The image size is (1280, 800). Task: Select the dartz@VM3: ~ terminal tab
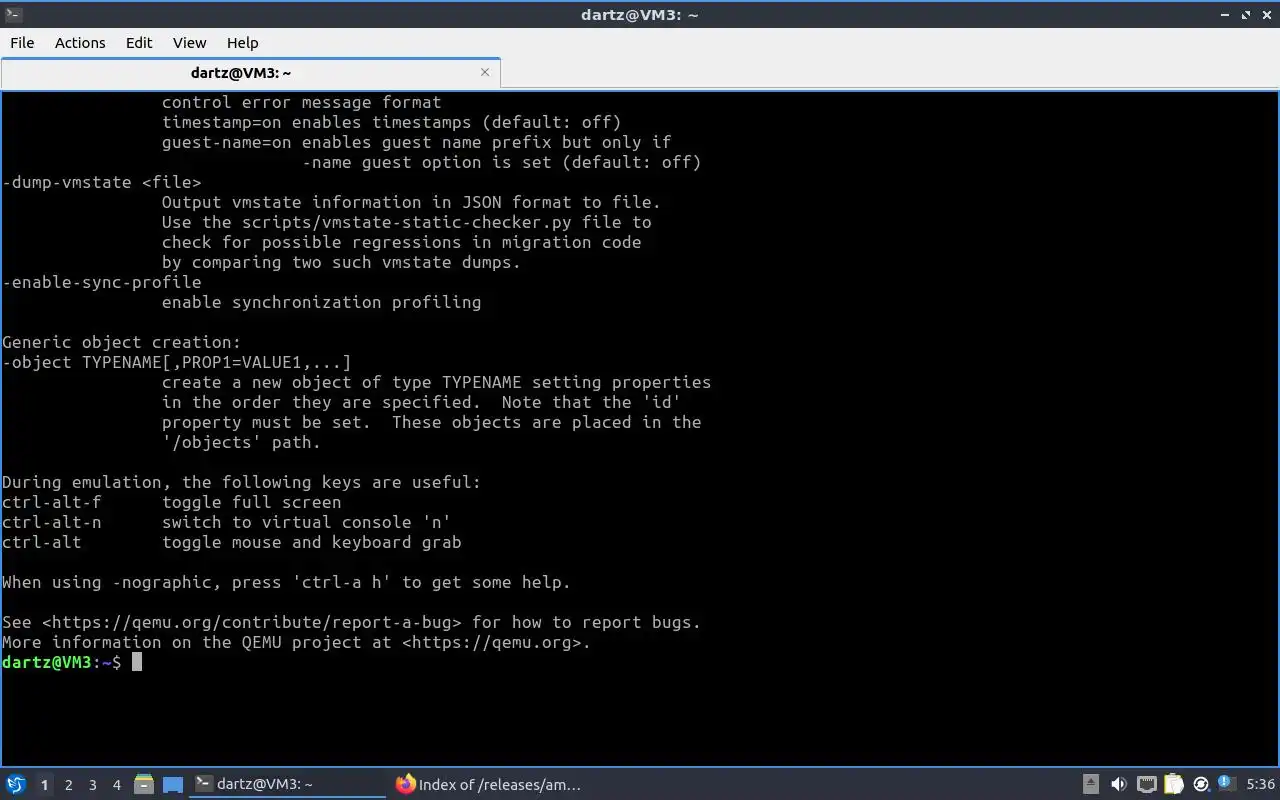(250, 73)
